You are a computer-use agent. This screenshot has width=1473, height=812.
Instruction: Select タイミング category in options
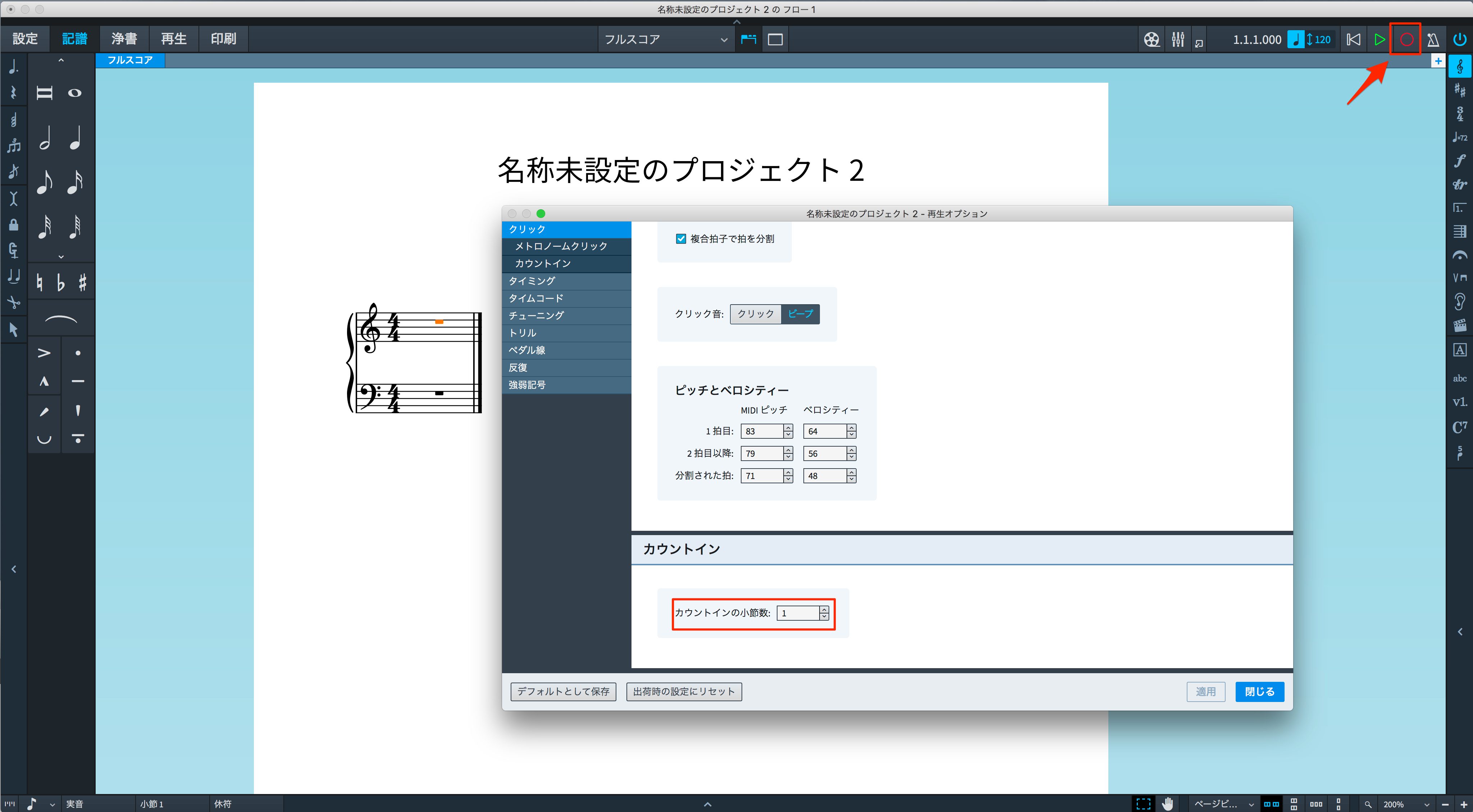(x=567, y=281)
